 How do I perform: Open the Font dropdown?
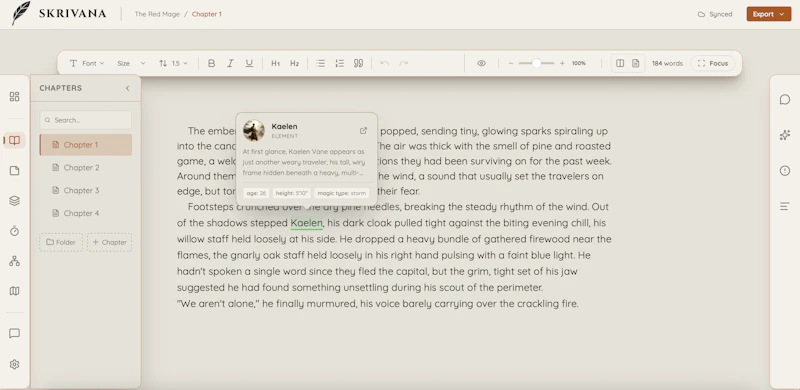(87, 63)
